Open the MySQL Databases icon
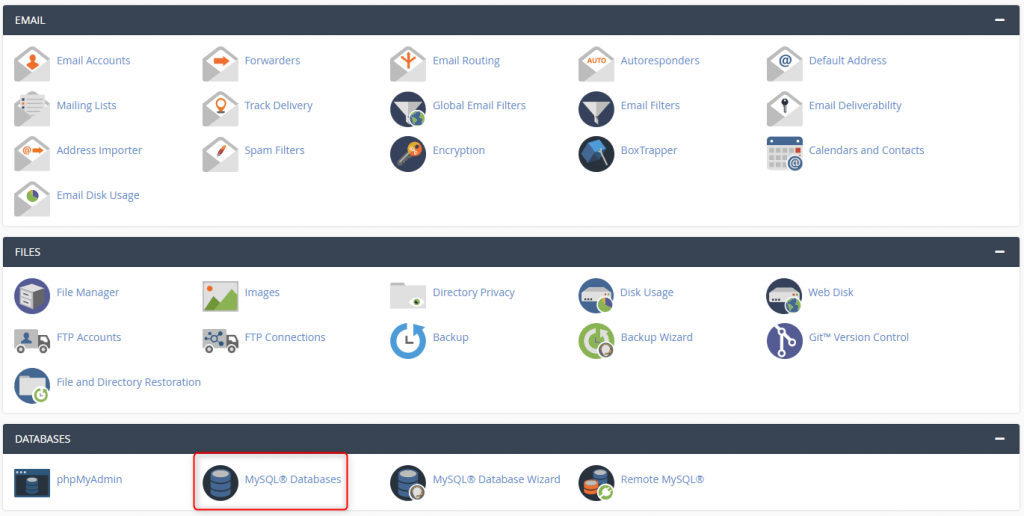The height and width of the screenshot is (516, 1024). pyautogui.click(x=220, y=482)
